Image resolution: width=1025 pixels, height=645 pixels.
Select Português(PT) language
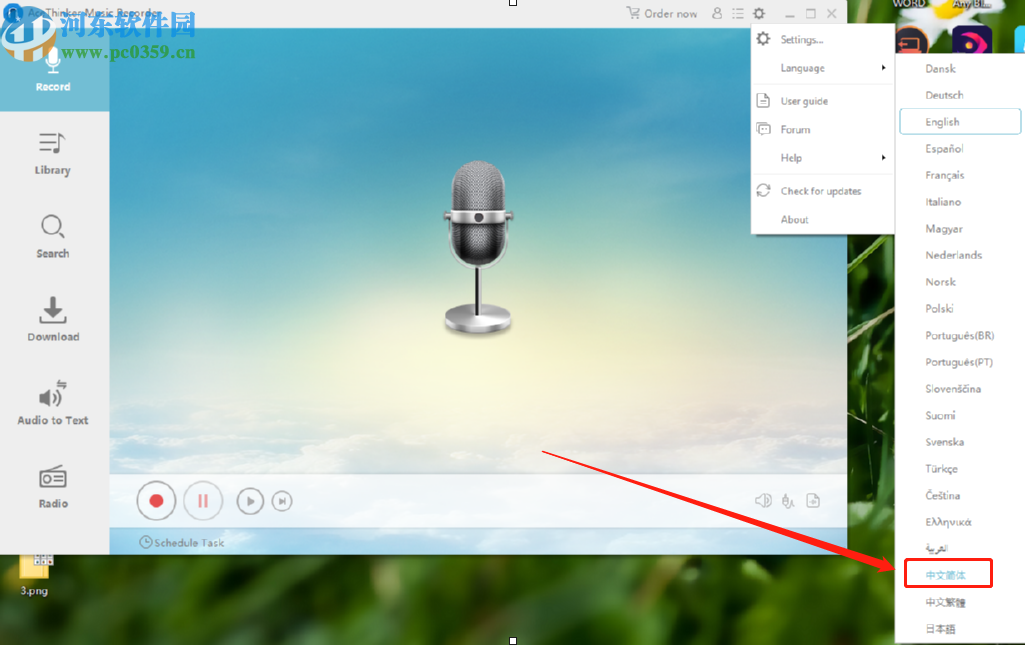click(960, 362)
